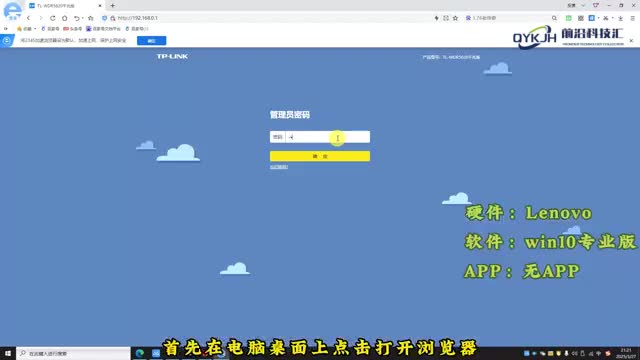This screenshot has height=360, width=640.
Task: Click the favorites star next to restore arrow
Action: pyautogui.click(x=91, y=18)
